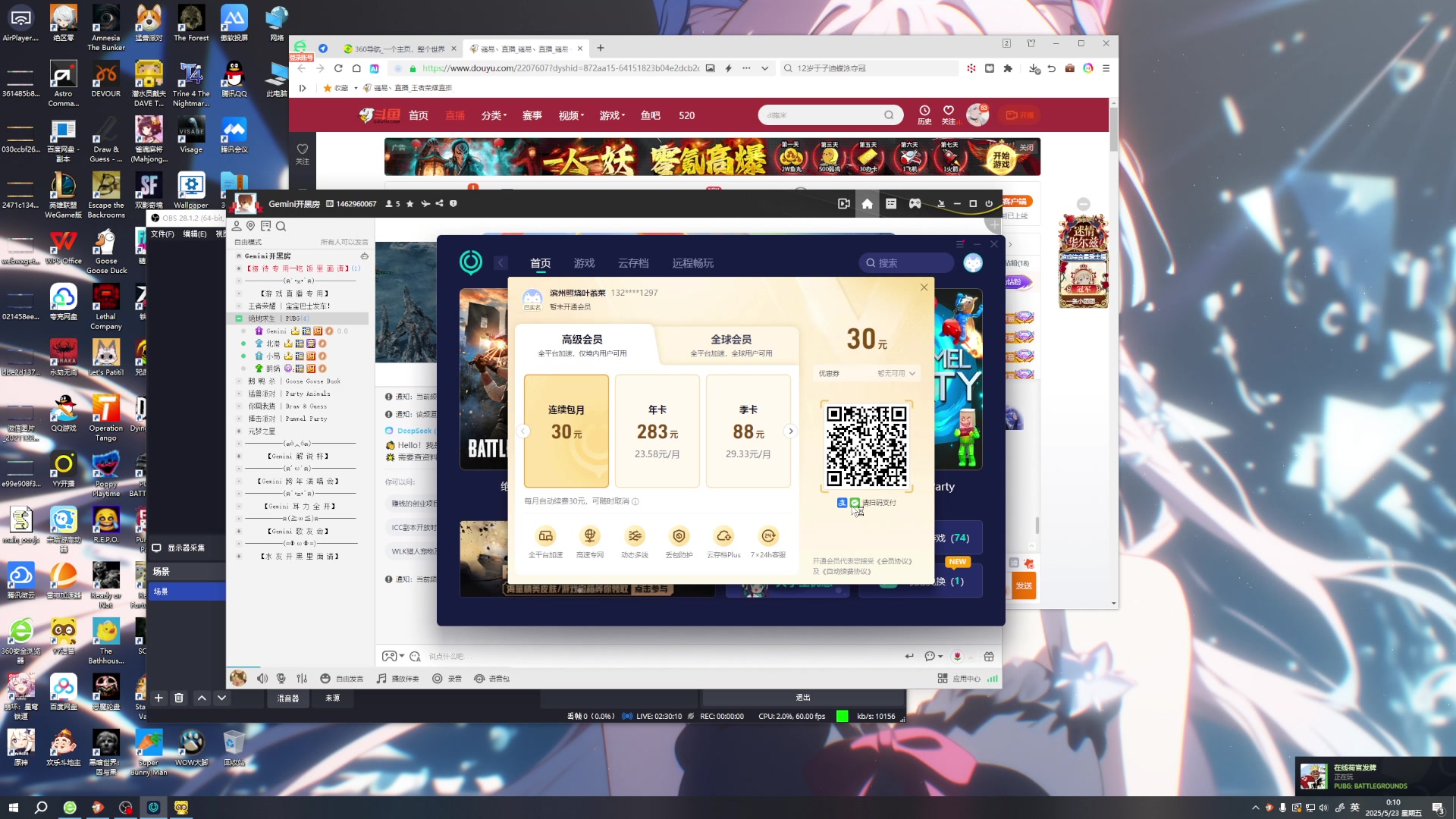
Task: Select 连续包月 30元 plan card
Action: click(x=566, y=431)
